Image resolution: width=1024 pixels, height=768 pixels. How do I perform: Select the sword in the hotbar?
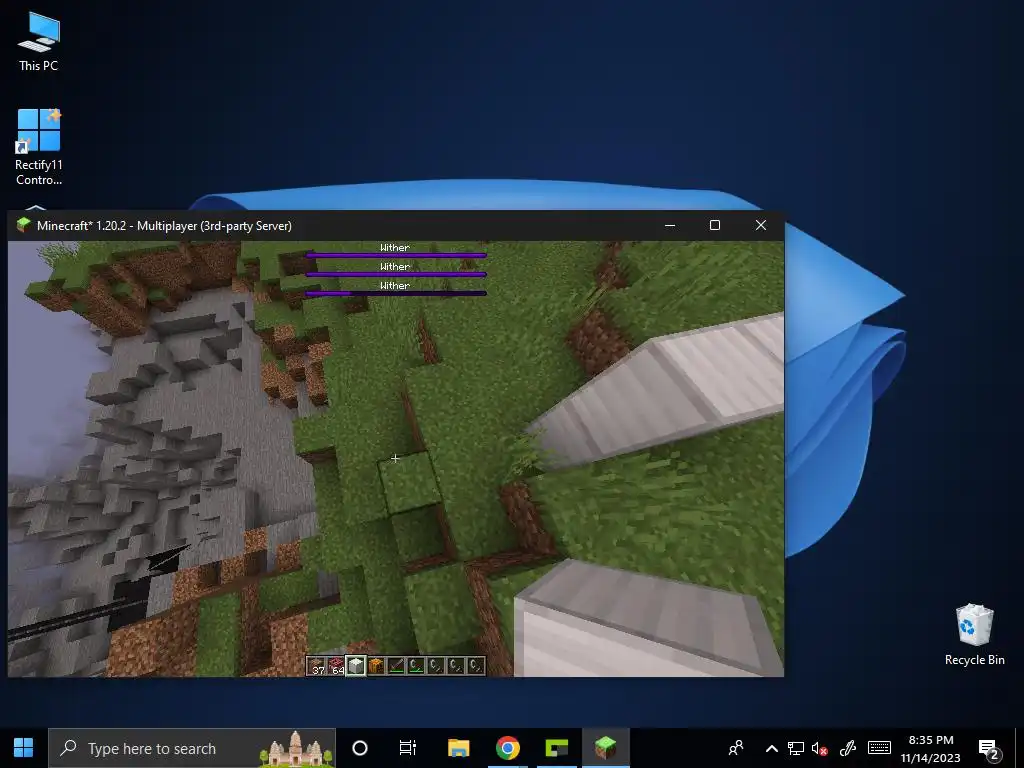pyautogui.click(x=396, y=665)
